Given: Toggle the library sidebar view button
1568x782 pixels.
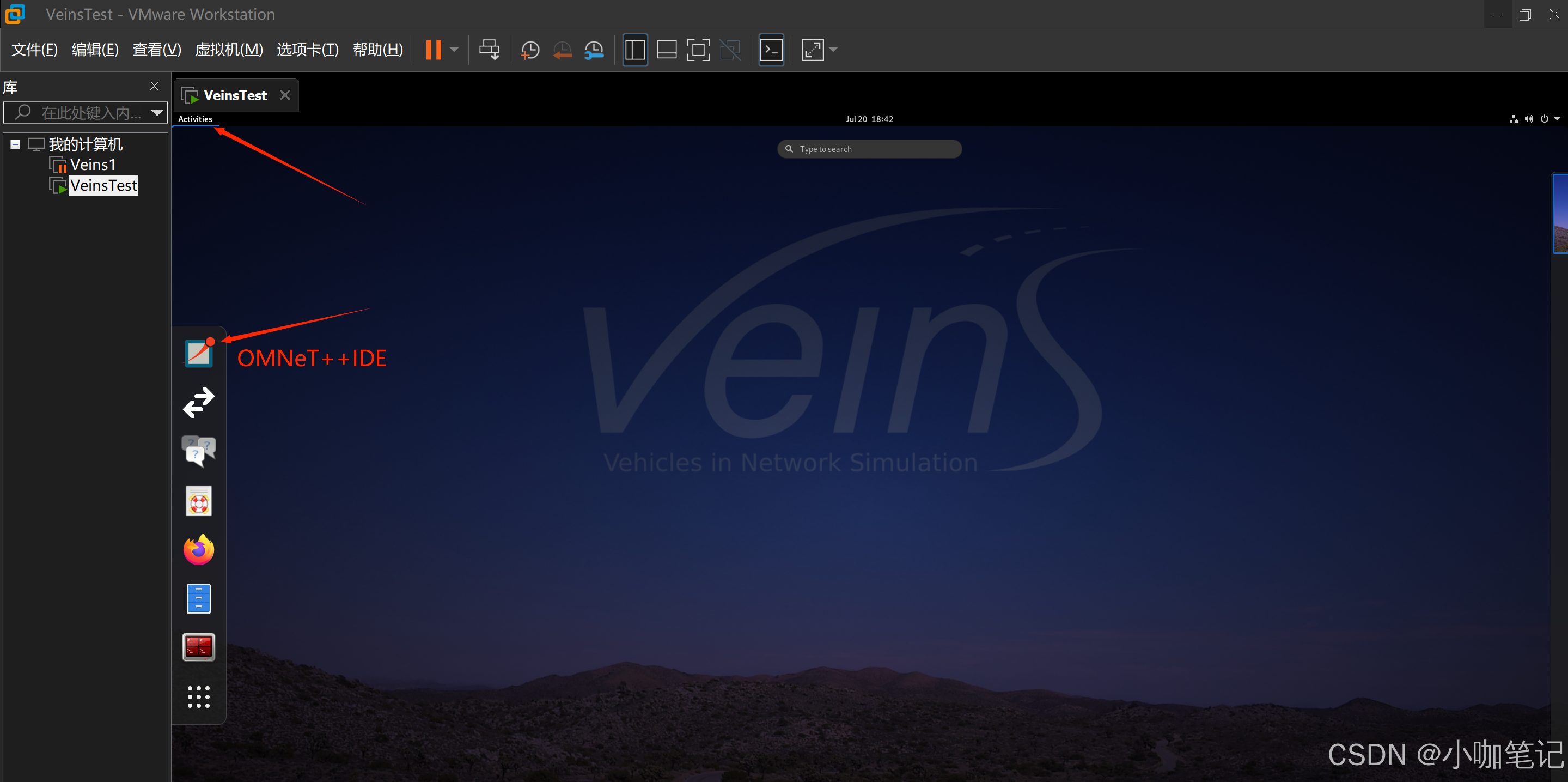Looking at the screenshot, I should click(x=635, y=50).
